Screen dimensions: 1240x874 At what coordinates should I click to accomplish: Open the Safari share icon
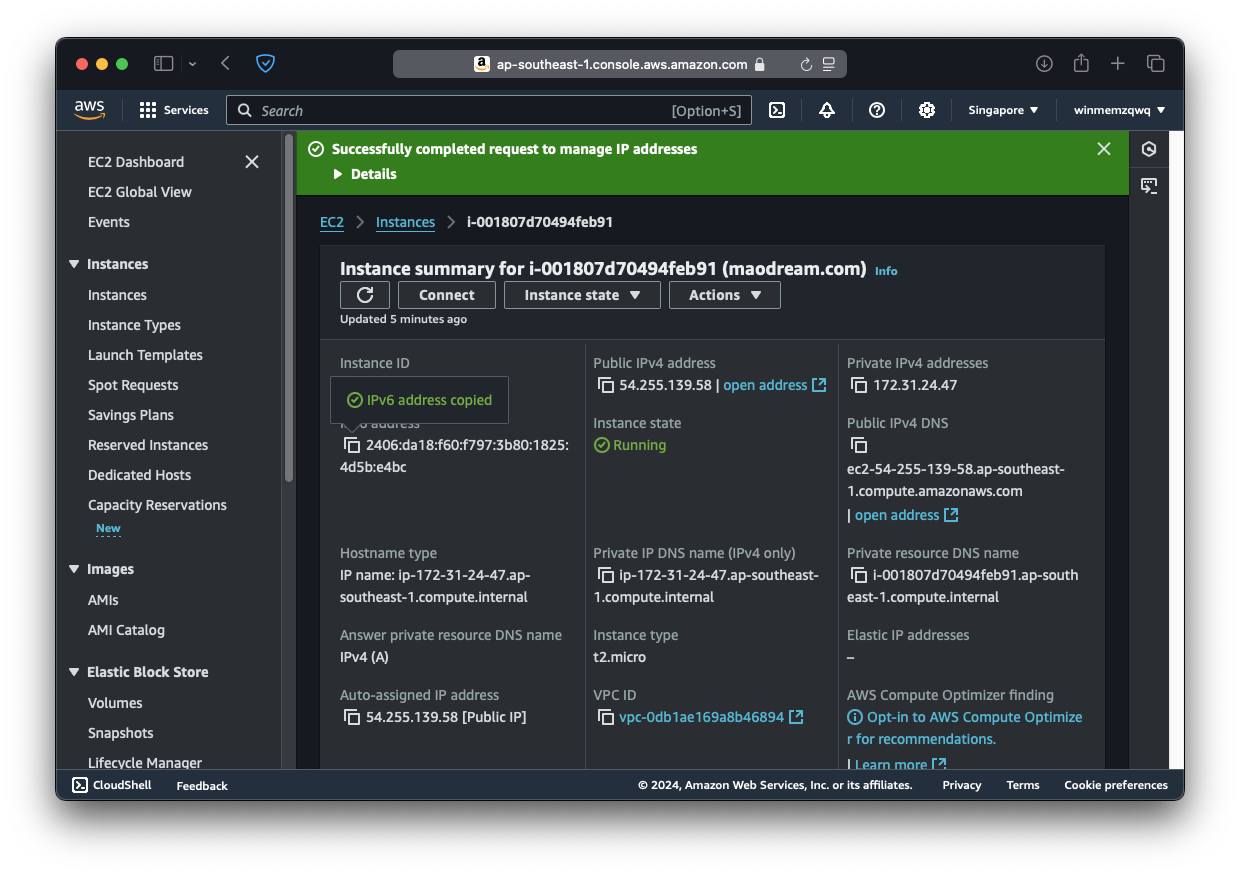click(x=1081, y=63)
